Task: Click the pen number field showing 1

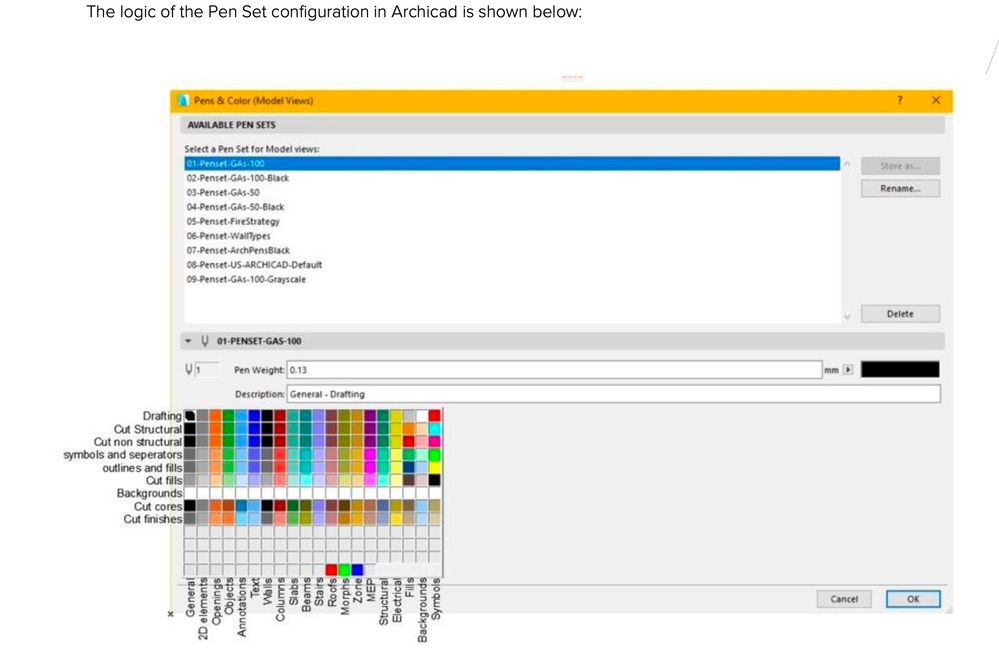Action: click(206, 370)
